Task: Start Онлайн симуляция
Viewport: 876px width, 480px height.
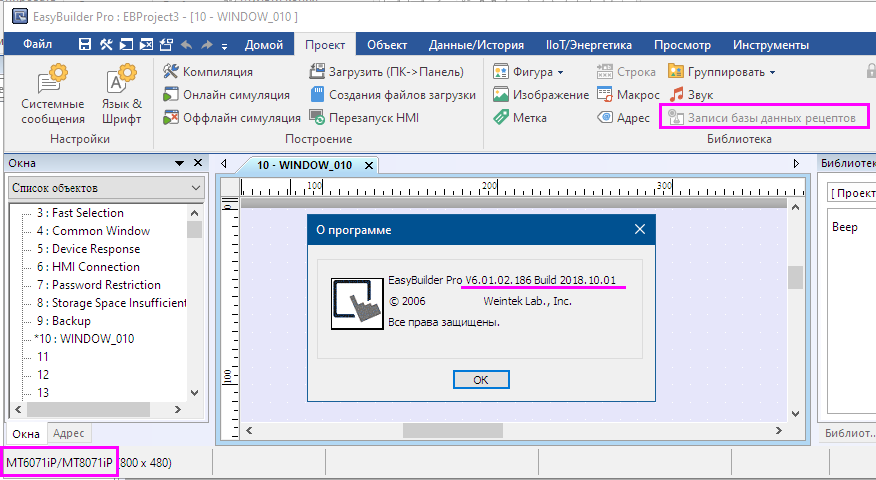Action: 226,95
